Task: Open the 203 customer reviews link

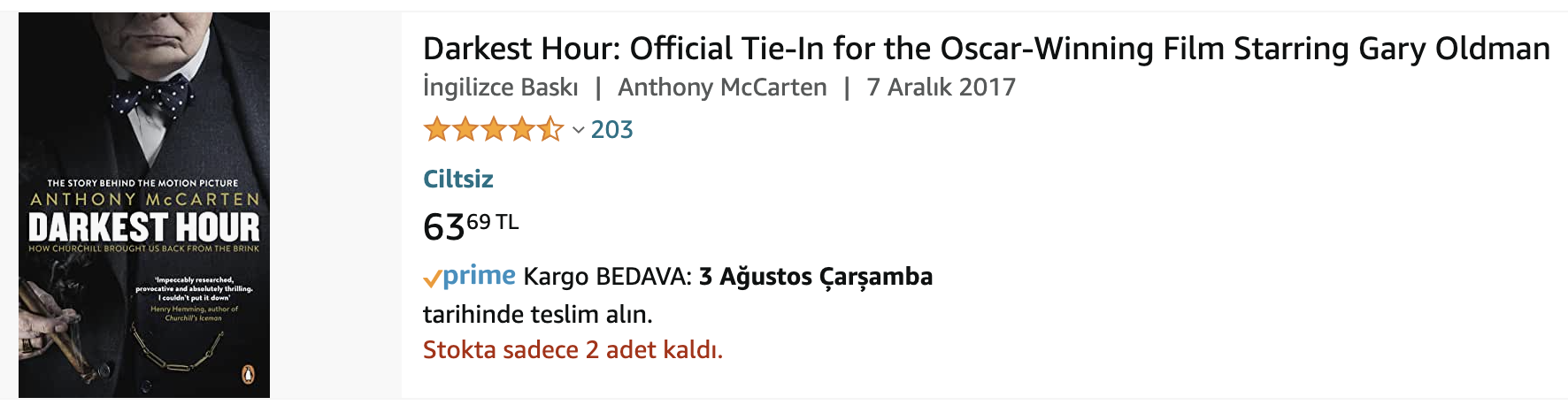Action: point(612,130)
